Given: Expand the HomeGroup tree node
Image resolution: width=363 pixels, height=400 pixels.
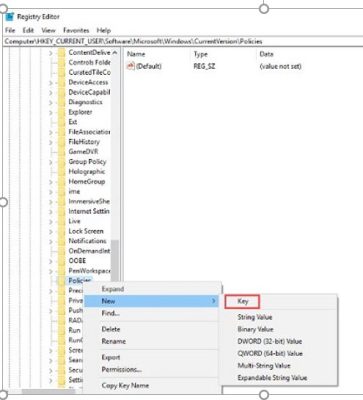Looking at the screenshot, I should pos(51,182).
